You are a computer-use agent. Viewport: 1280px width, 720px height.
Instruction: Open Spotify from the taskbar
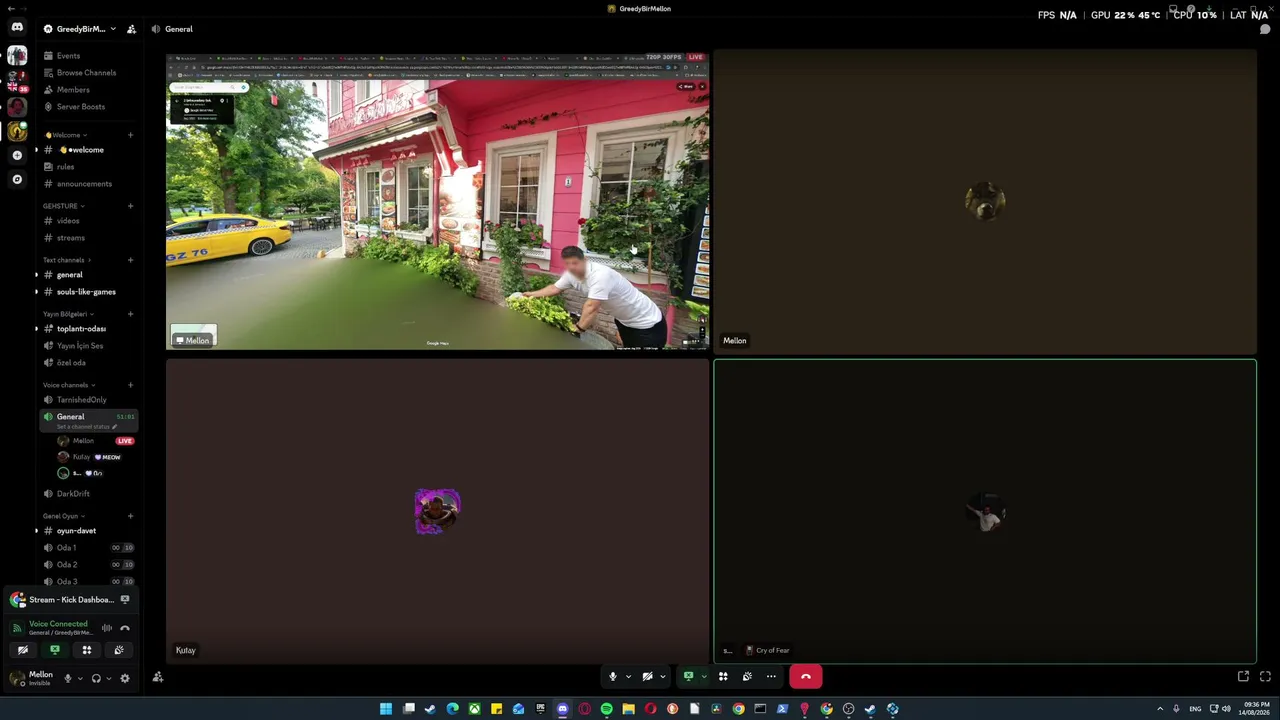point(606,709)
